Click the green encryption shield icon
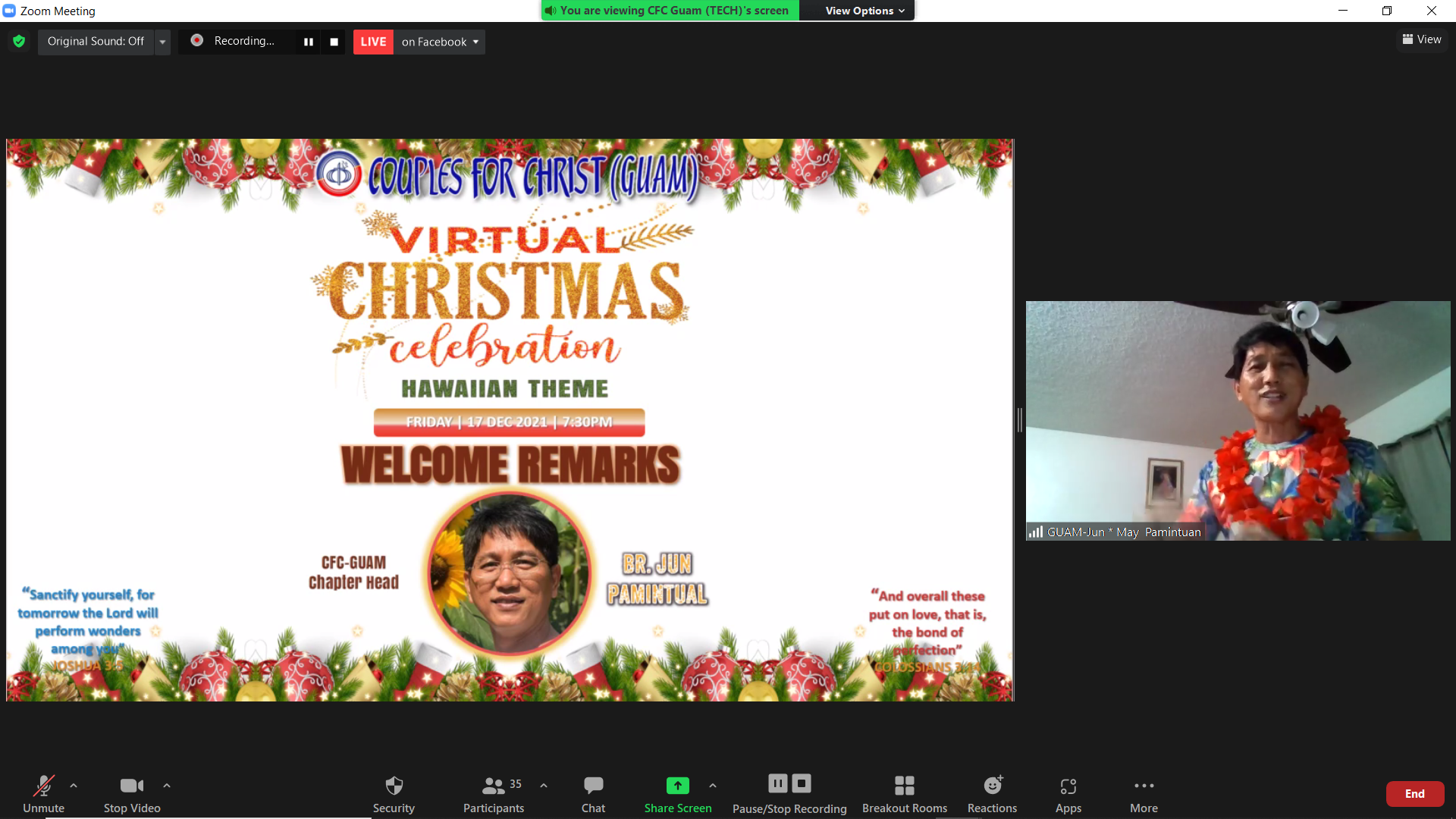Viewport: 1456px width, 819px height. pos(19,41)
